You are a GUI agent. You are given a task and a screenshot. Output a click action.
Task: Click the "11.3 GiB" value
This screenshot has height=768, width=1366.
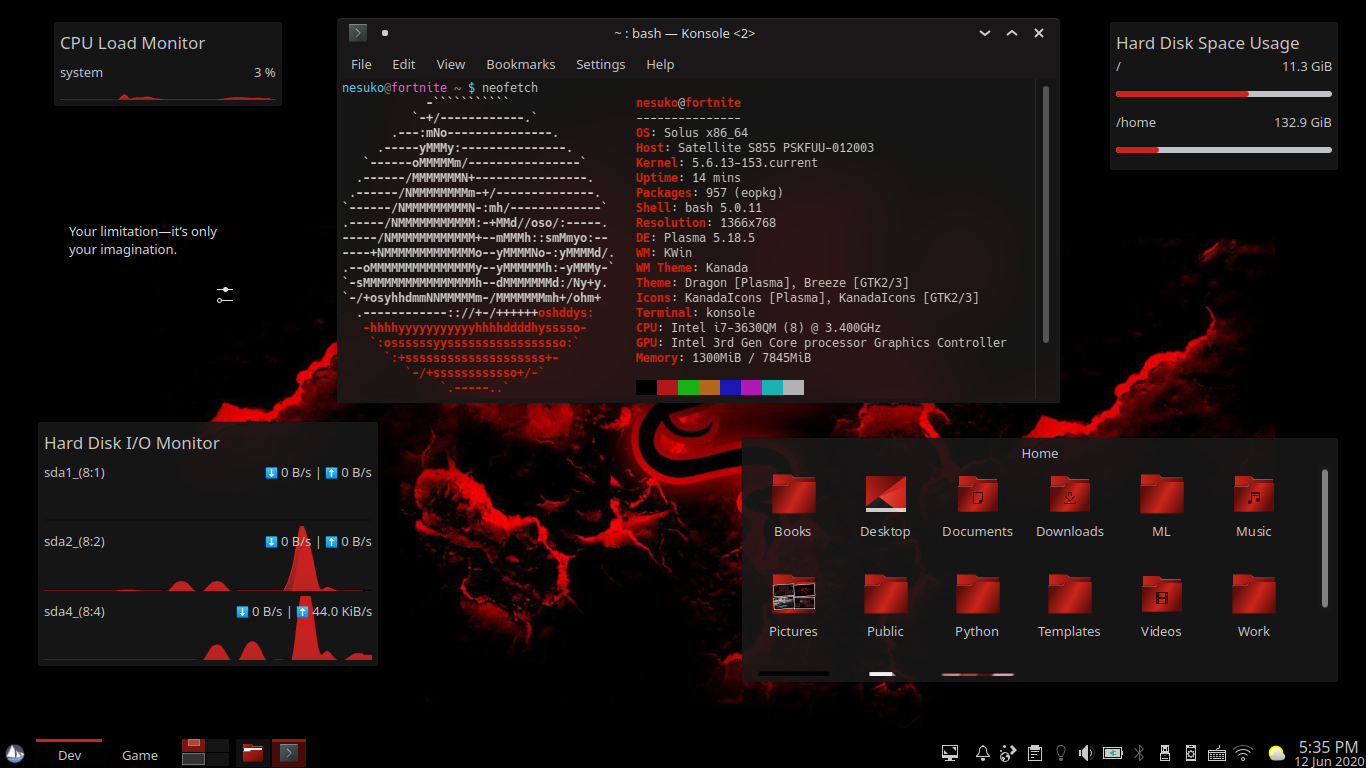1307,66
